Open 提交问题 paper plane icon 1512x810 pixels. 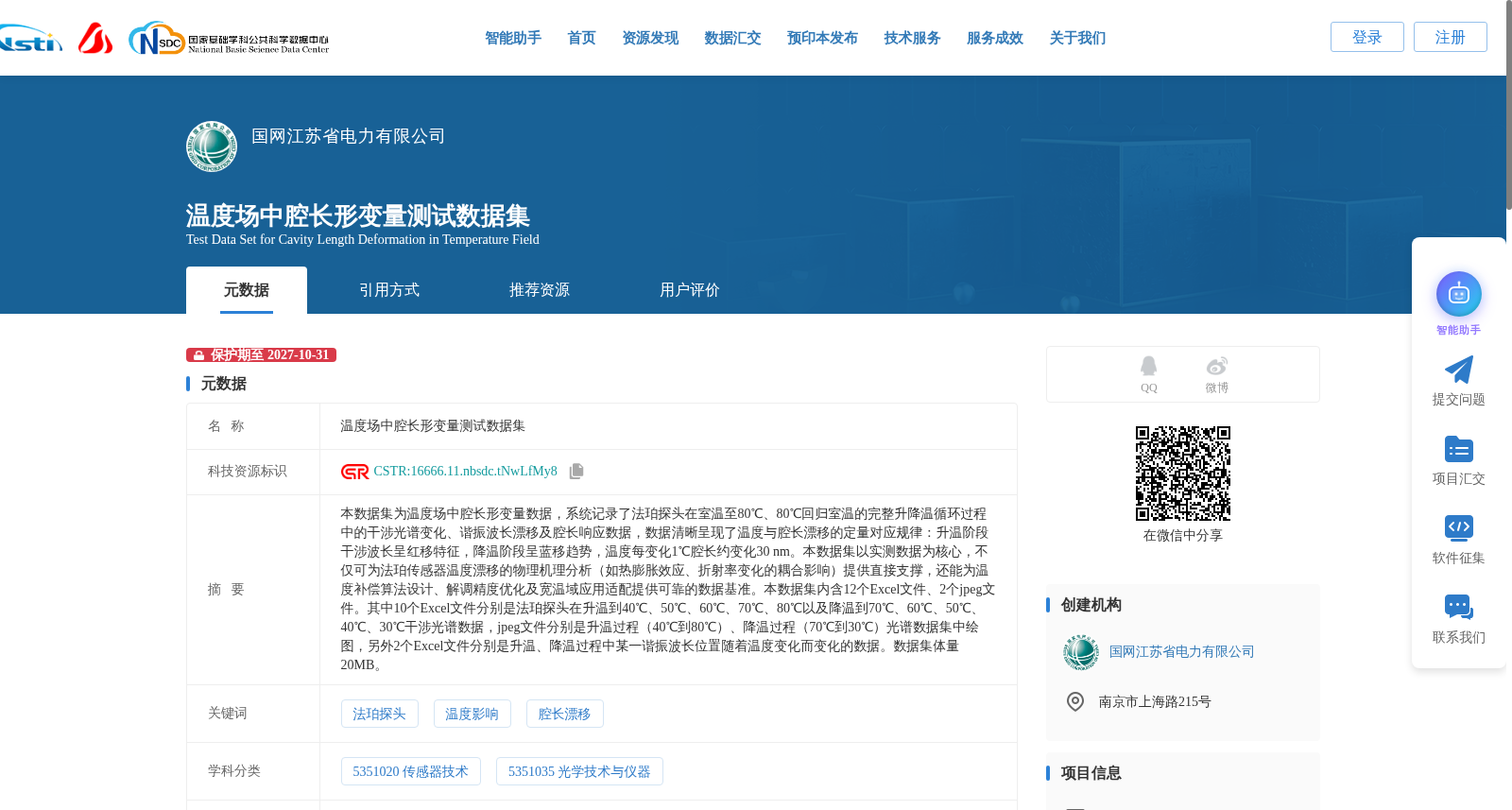1458,370
